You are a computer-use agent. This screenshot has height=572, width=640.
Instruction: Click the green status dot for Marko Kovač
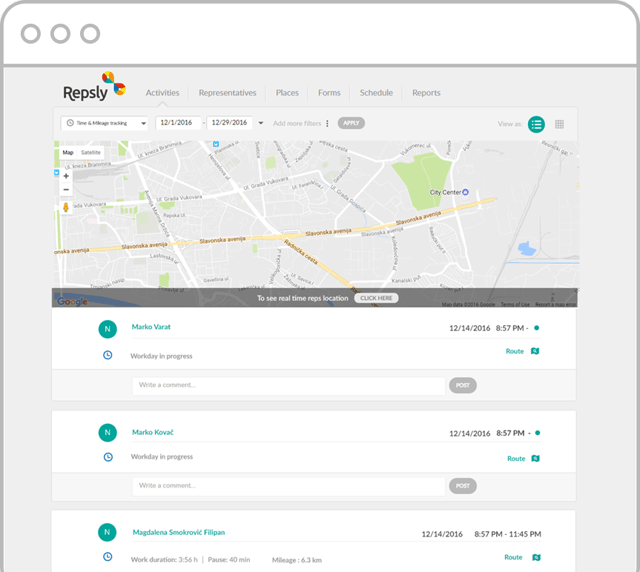tap(538, 433)
